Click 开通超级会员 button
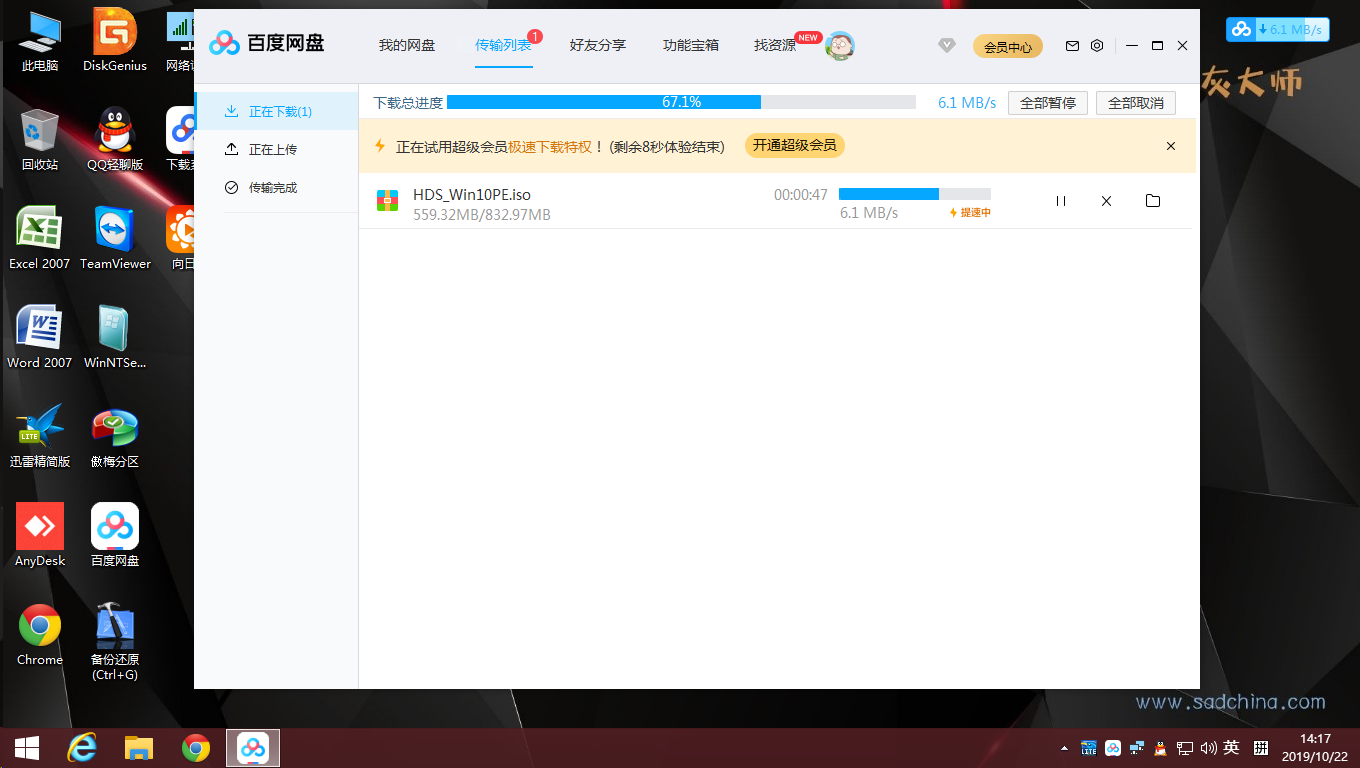1360x768 pixels. (795, 146)
